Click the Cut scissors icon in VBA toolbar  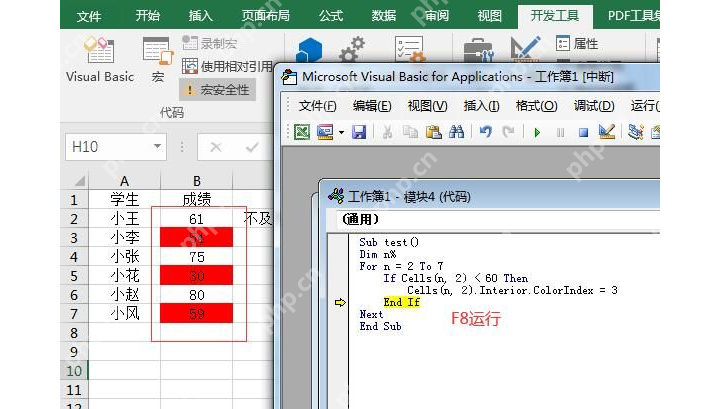[x=387, y=132]
